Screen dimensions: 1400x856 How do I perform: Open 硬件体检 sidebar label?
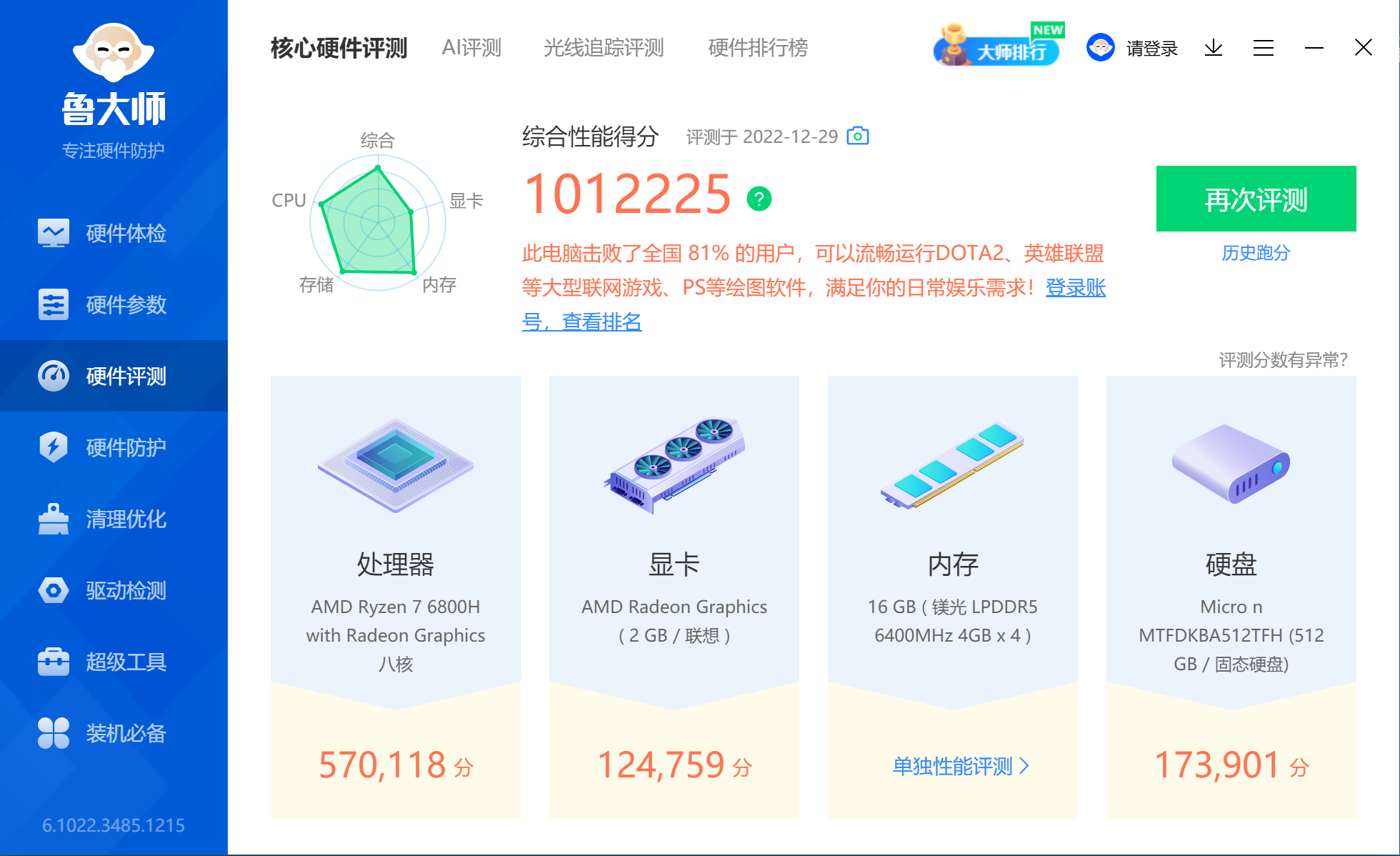click(x=126, y=233)
